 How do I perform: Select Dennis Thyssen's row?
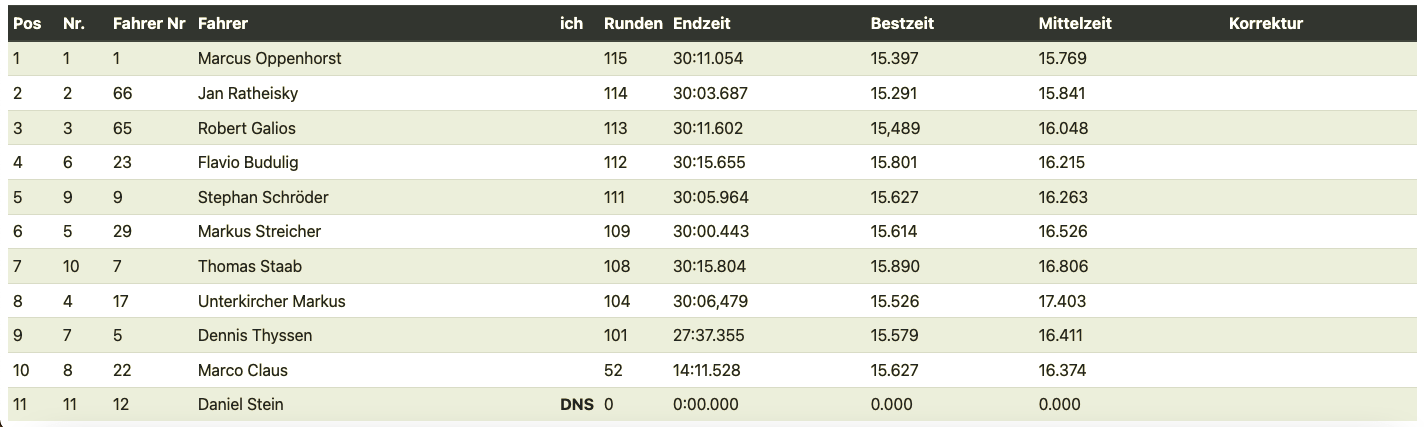(x=255, y=335)
